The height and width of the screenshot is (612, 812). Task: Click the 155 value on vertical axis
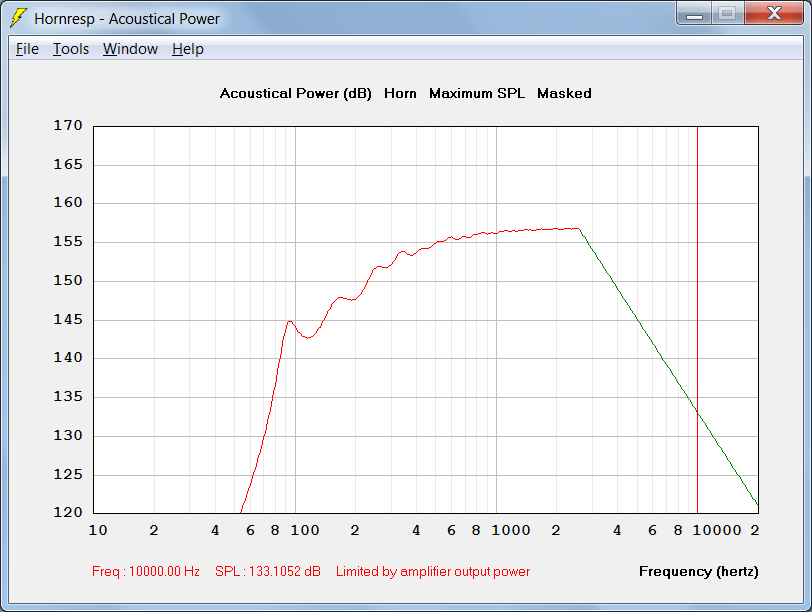pyautogui.click(x=68, y=241)
